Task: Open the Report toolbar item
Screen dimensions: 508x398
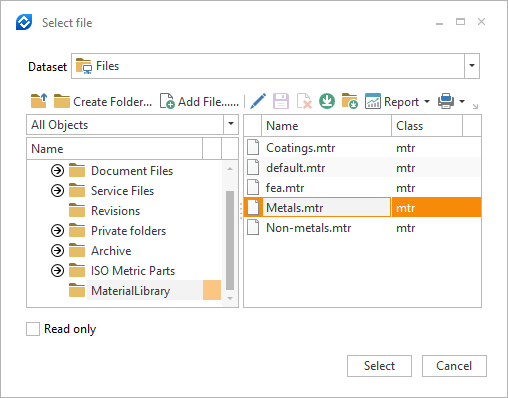Action: click(x=392, y=101)
